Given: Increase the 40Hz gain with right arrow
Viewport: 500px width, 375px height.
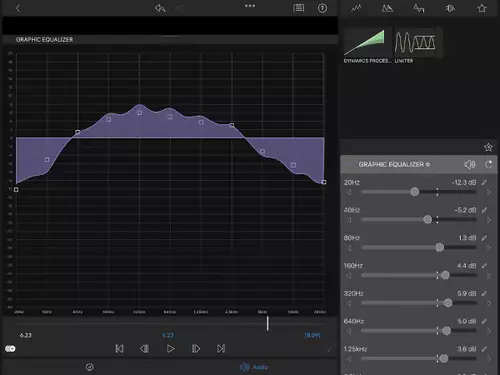Looking at the screenshot, I should tap(489, 220).
